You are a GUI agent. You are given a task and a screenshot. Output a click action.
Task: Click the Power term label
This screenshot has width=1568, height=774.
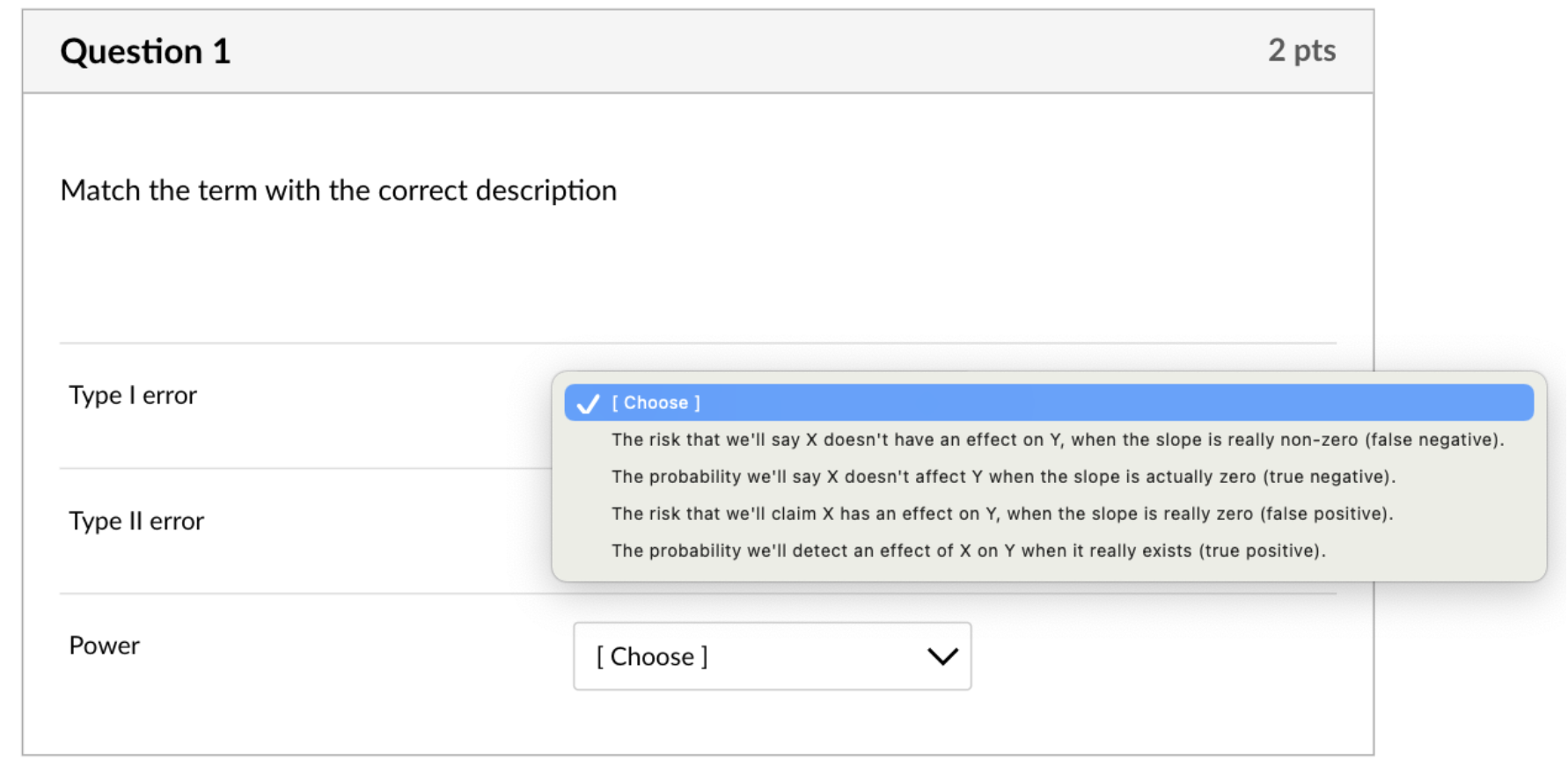[104, 646]
